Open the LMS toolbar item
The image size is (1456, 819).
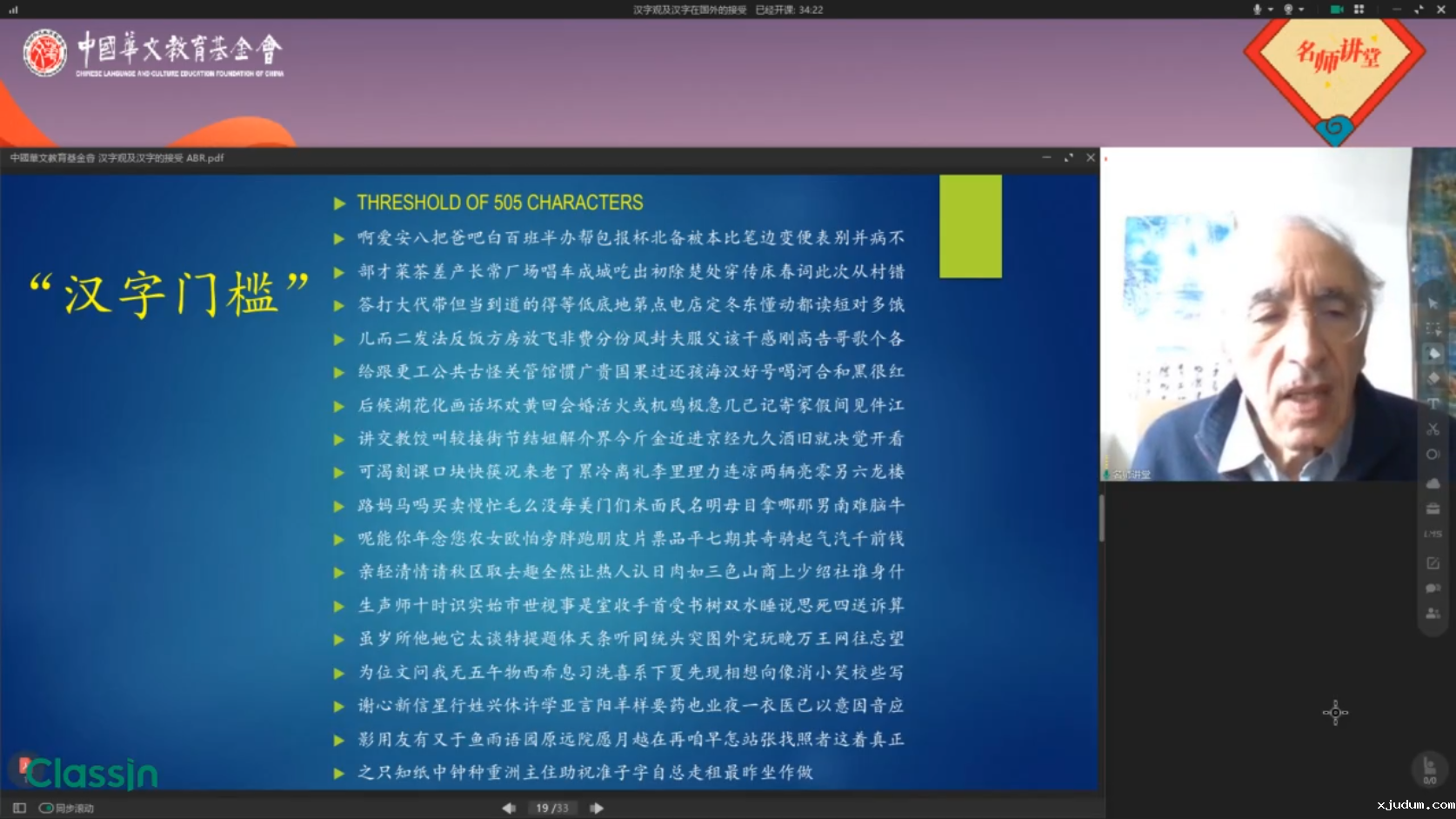[x=1433, y=534]
